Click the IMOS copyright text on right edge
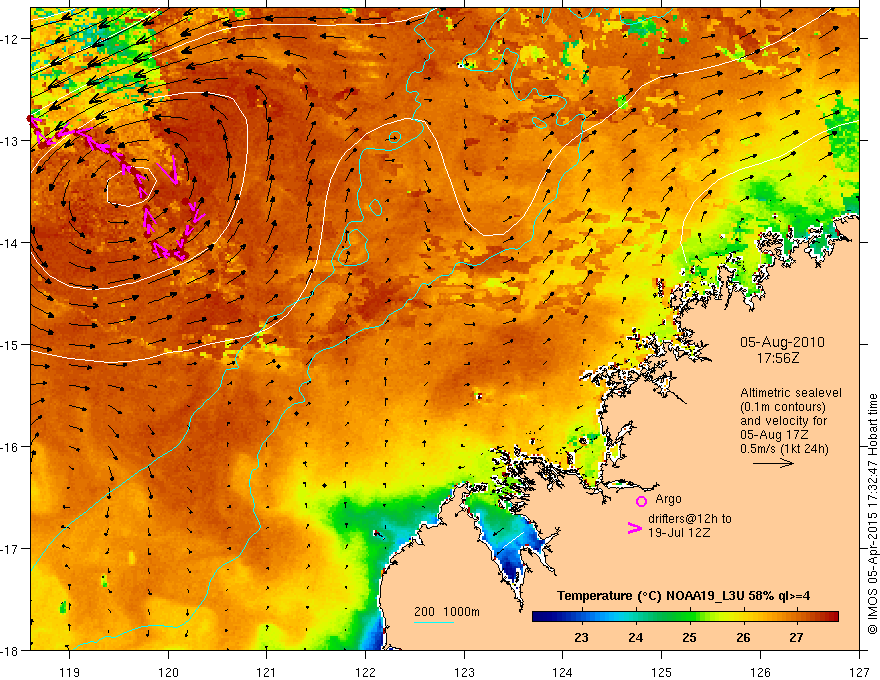 (x=873, y=514)
